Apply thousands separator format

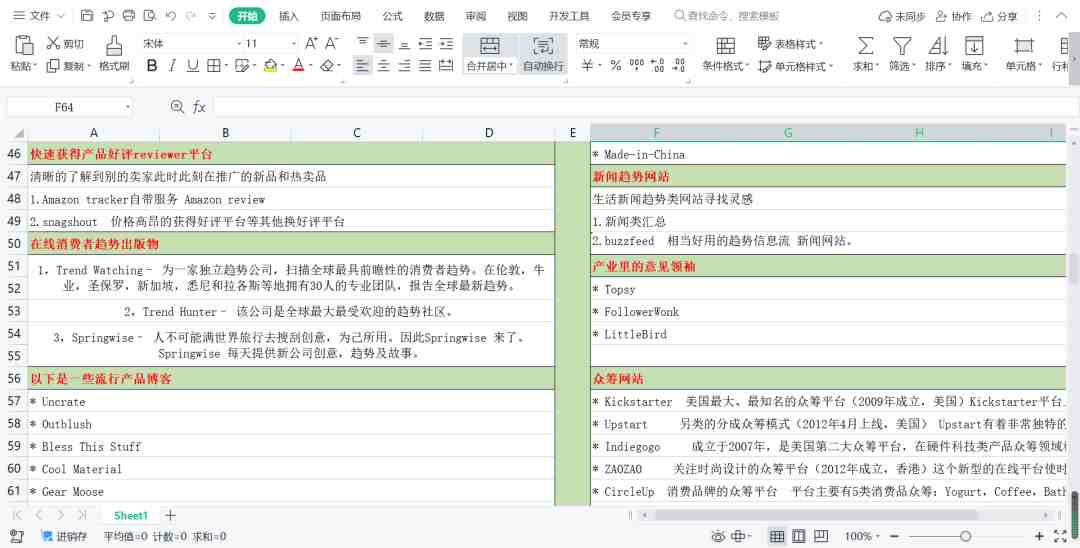coord(637,65)
